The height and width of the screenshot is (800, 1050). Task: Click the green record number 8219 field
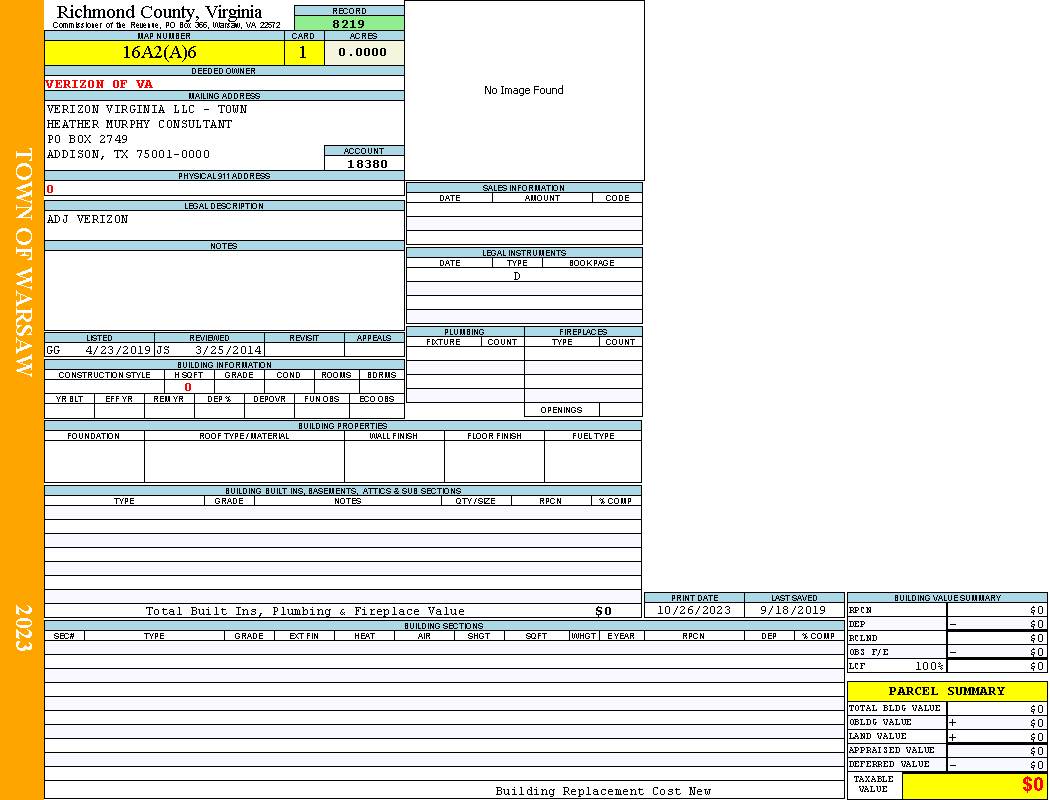pyautogui.click(x=349, y=23)
